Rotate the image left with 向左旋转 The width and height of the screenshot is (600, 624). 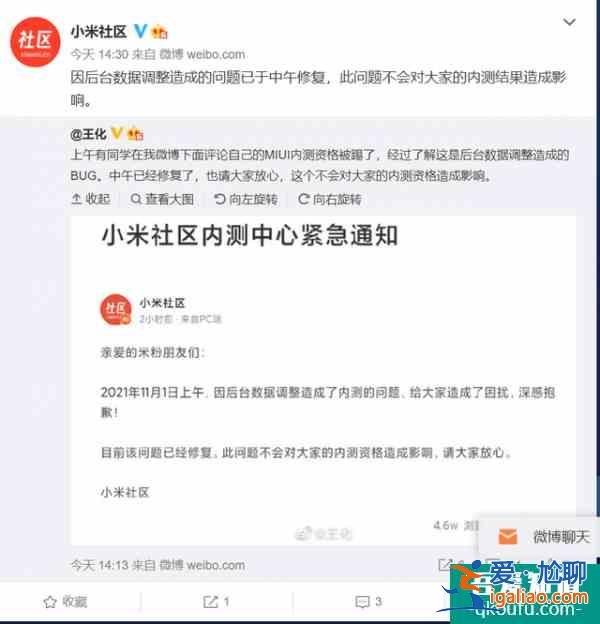(246, 199)
